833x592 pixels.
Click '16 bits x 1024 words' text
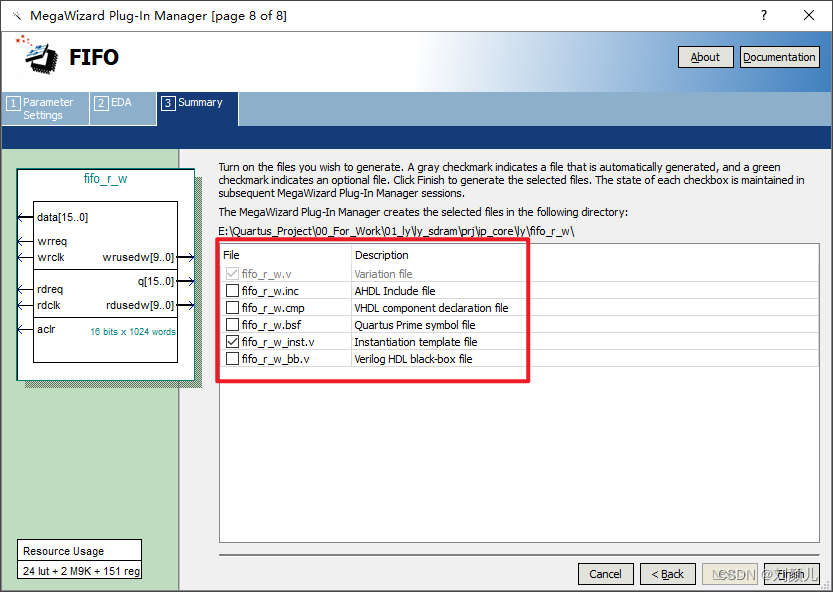click(x=133, y=332)
